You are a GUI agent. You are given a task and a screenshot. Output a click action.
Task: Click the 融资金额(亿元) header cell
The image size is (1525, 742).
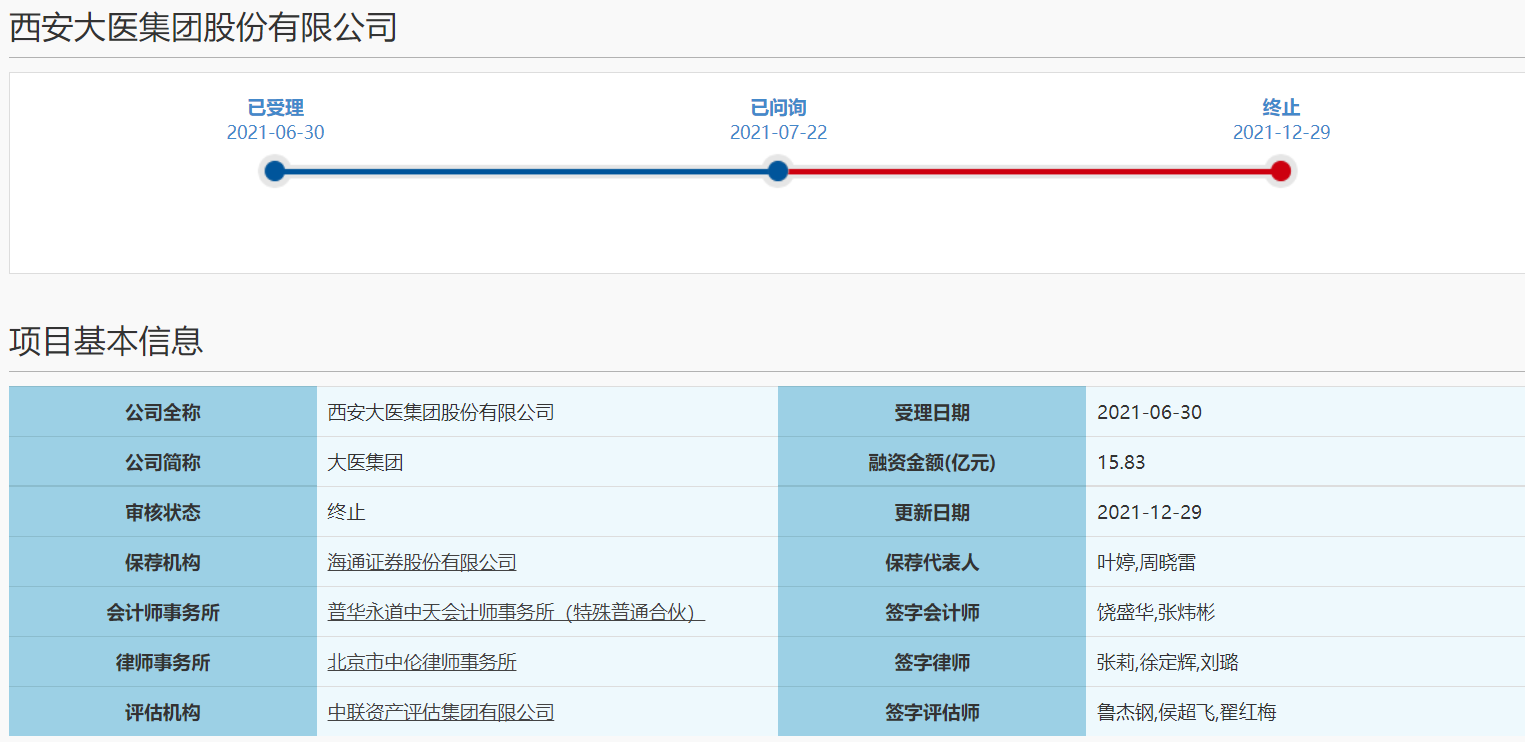932,462
